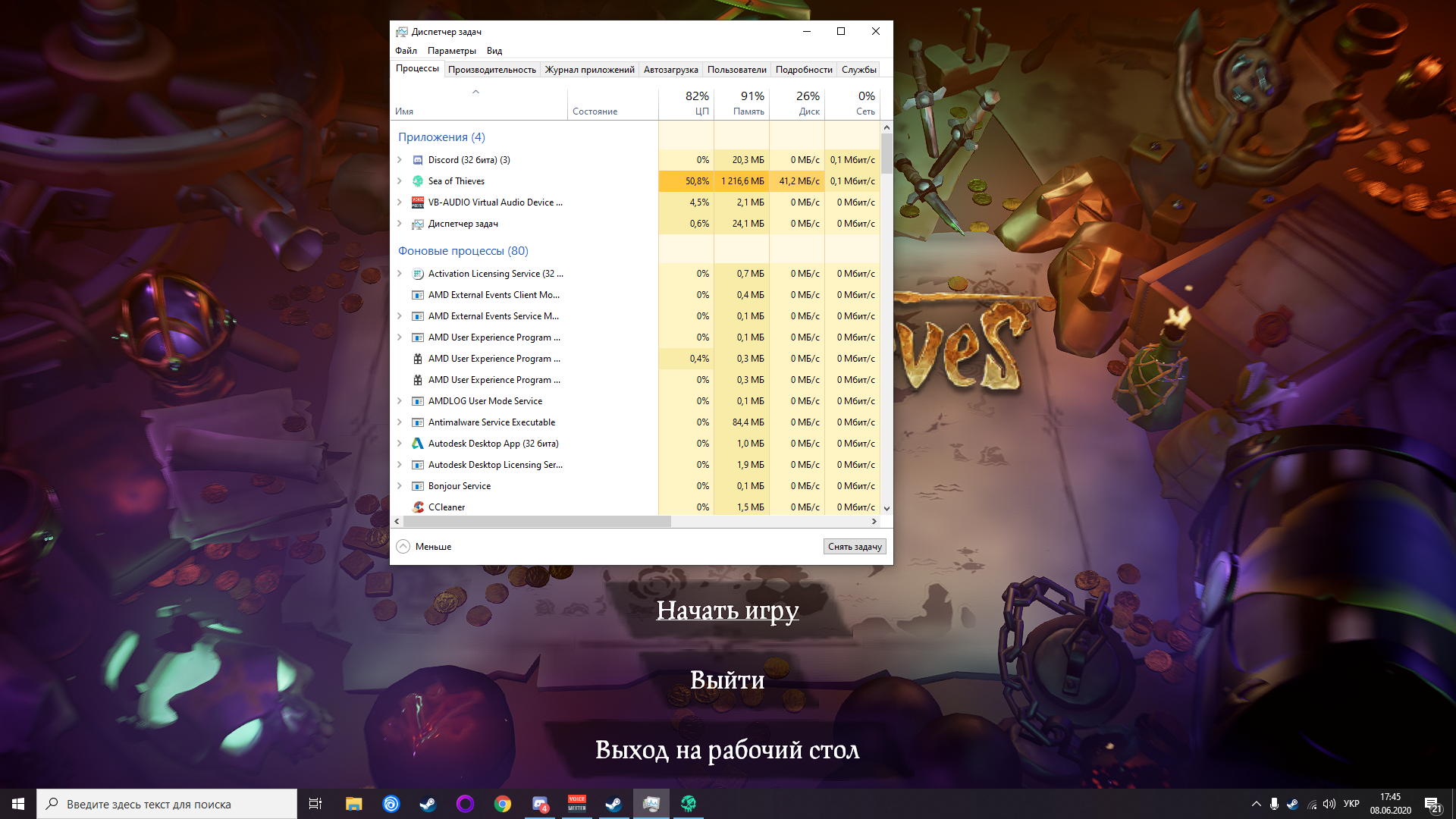Launch Google Chrome from the taskbar
Image resolution: width=1456 pixels, height=819 pixels.
pos(502,804)
